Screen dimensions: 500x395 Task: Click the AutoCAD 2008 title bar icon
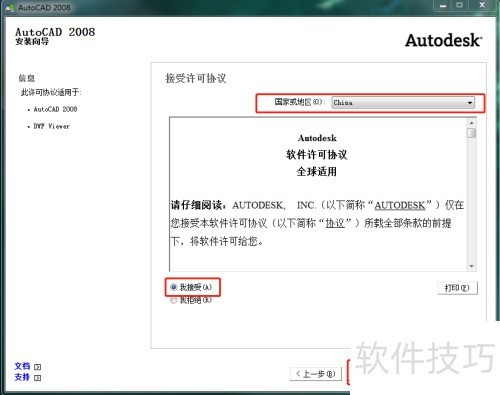(10, 7)
